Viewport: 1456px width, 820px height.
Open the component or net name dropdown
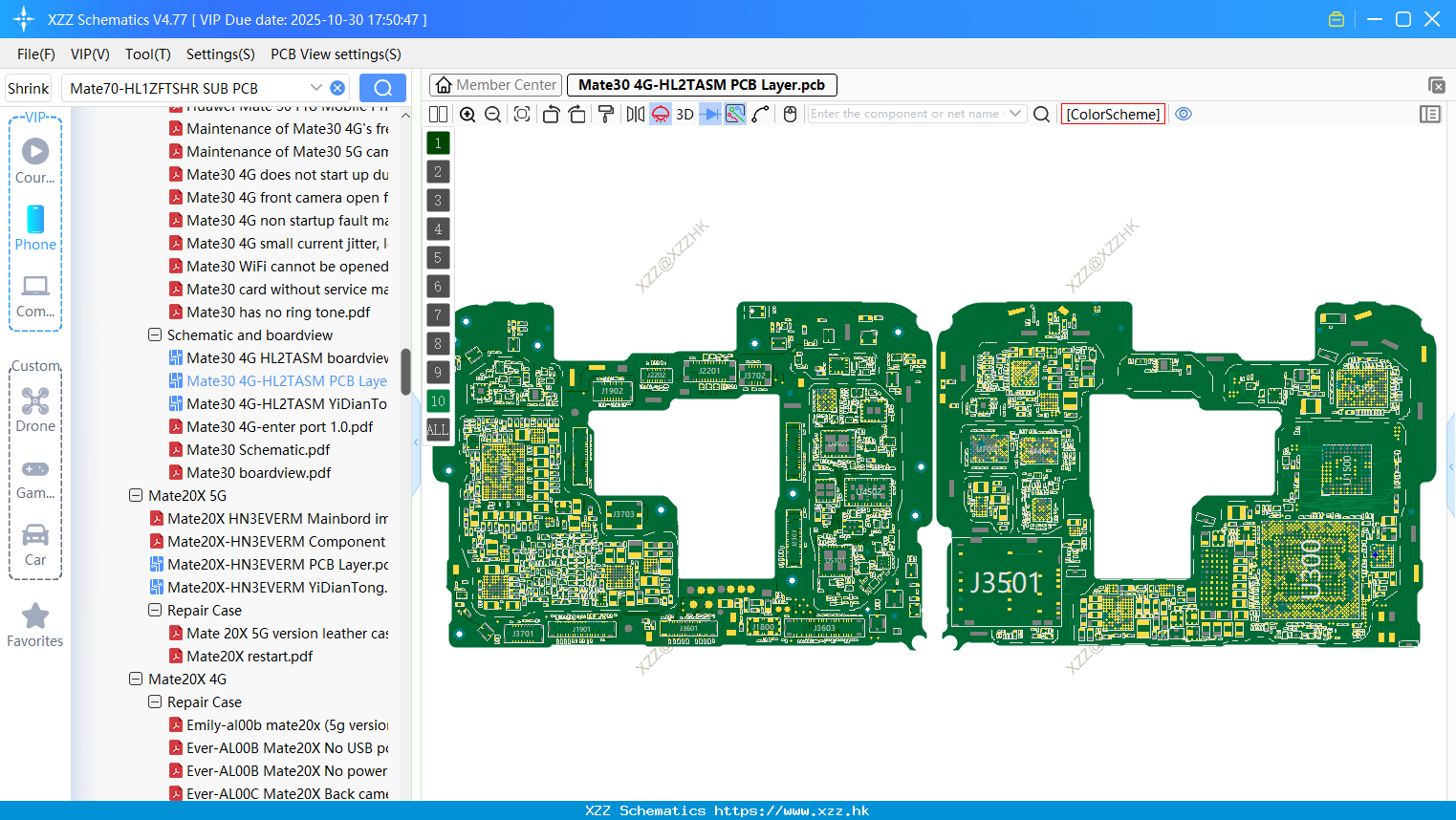(x=1015, y=114)
